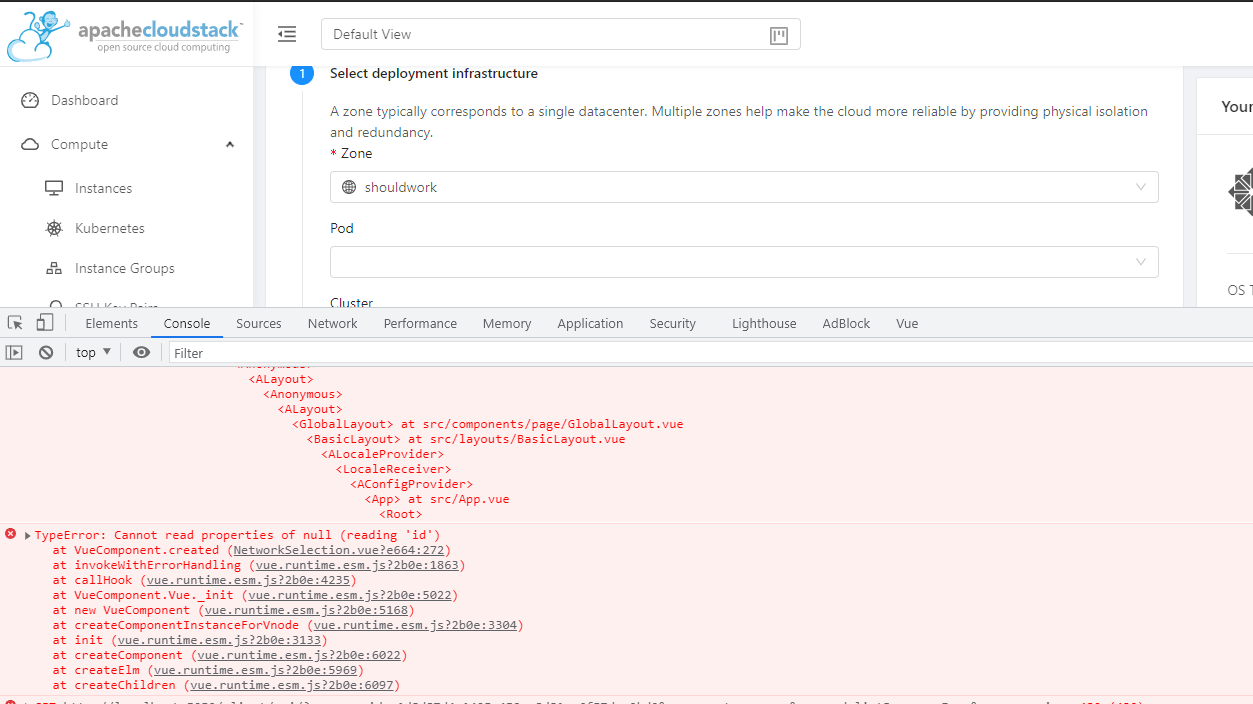Click the GlobalLayout component trace line
The height and width of the screenshot is (704, 1253).
(488, 424)
